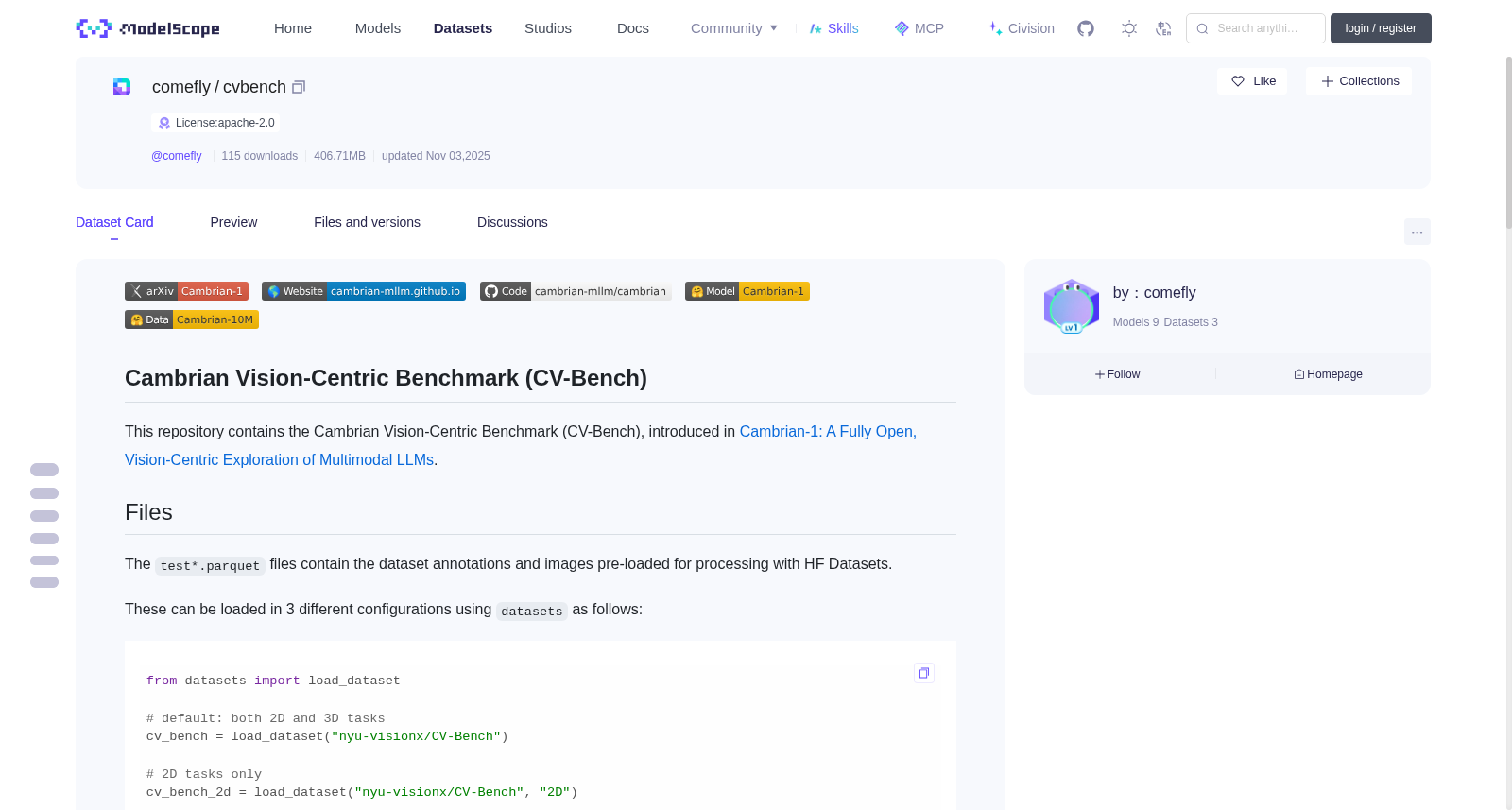Open the Studios section
This screenshot has width=1512, height=810.
point(548,28)
